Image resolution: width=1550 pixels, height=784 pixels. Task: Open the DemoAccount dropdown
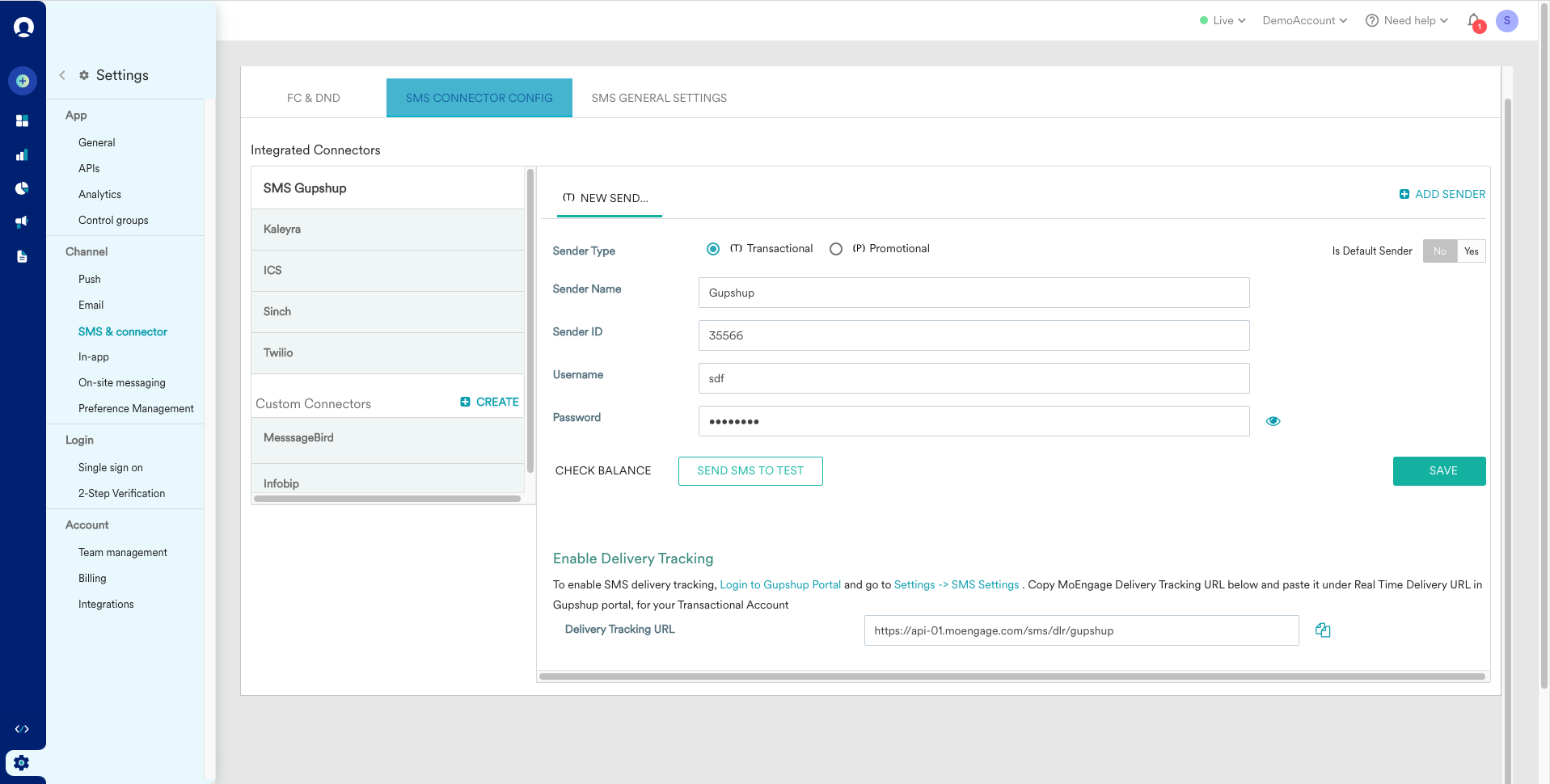tap(1305, 21)
